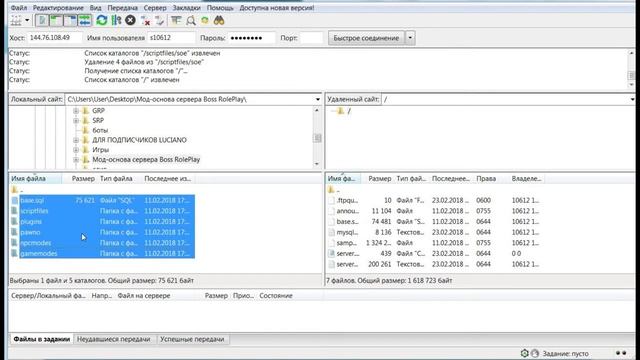This screenshot has height=360, width=640.
Task: Open the Передача menu
Action: coord(122,8)
